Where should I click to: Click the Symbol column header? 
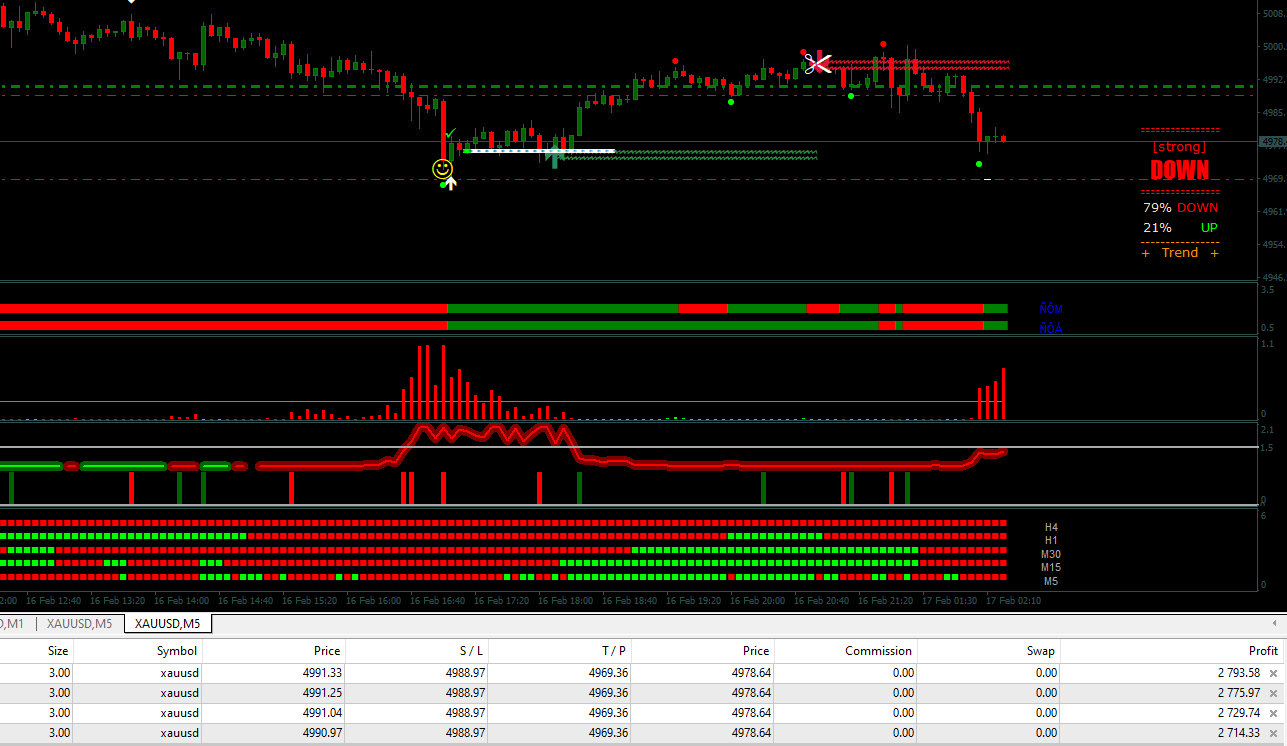click(x=177, y=651)
